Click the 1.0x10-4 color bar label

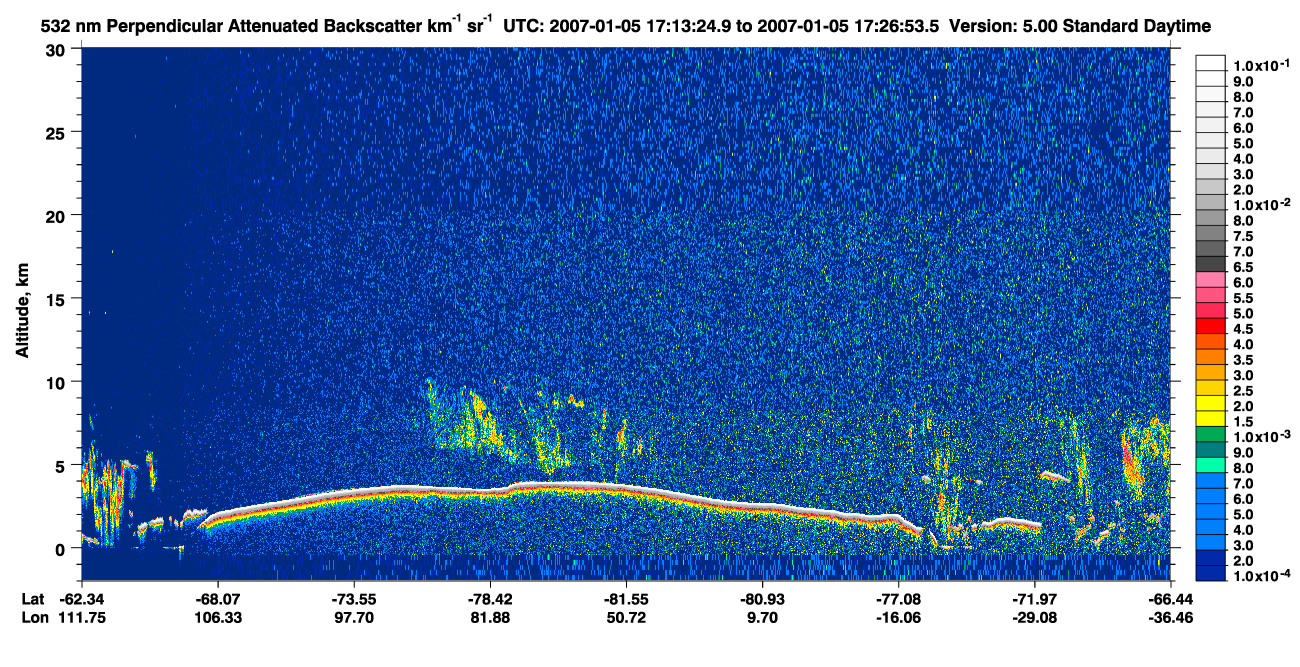1262,576
